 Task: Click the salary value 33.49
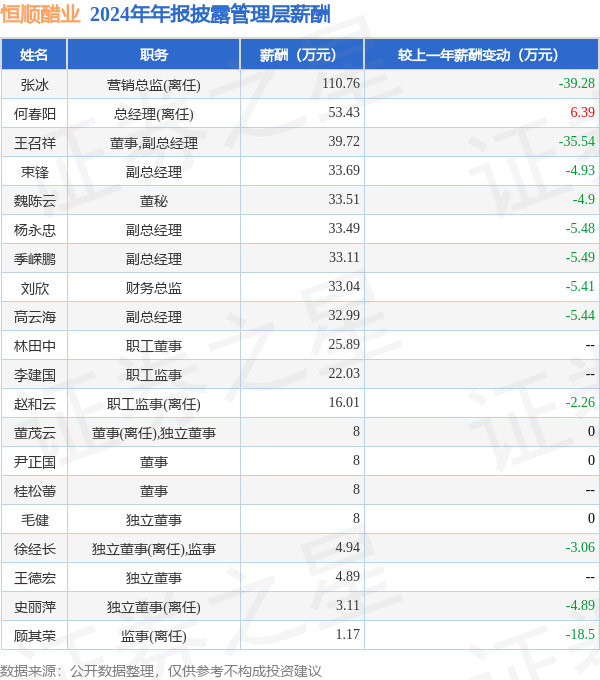click(344, 229)
